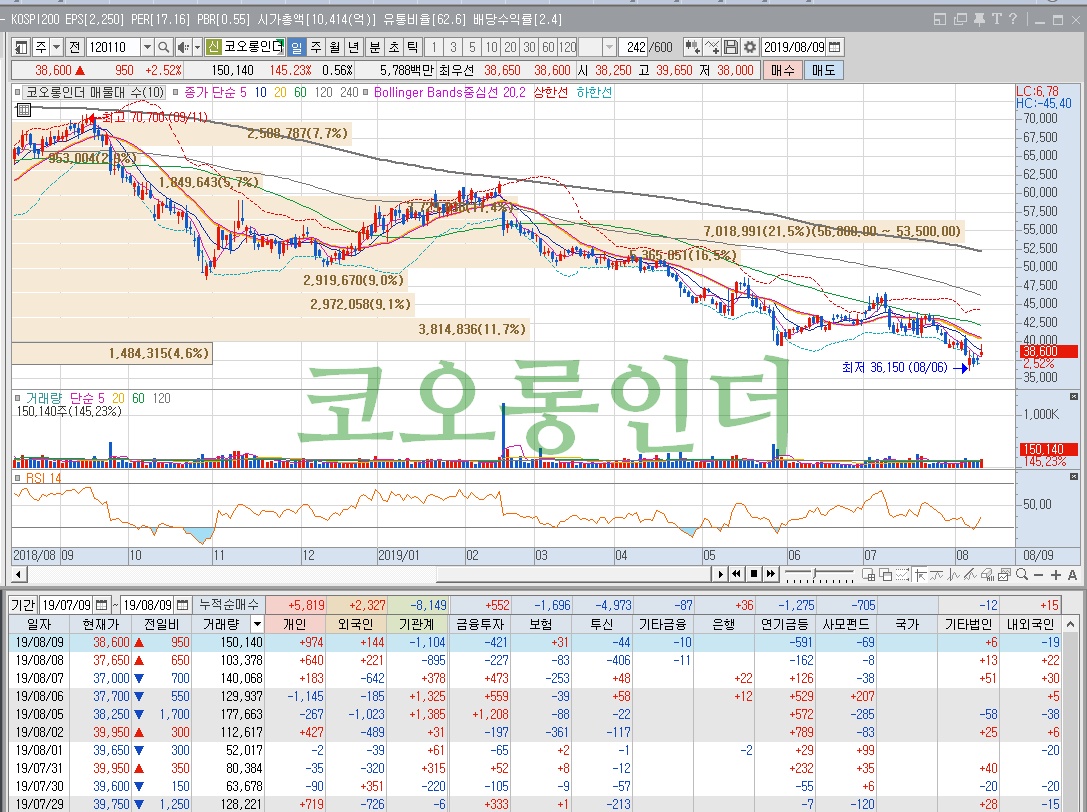Expand the speaker options dropdown arrow
Screen dimensions: 1087x812
point(197,47)
